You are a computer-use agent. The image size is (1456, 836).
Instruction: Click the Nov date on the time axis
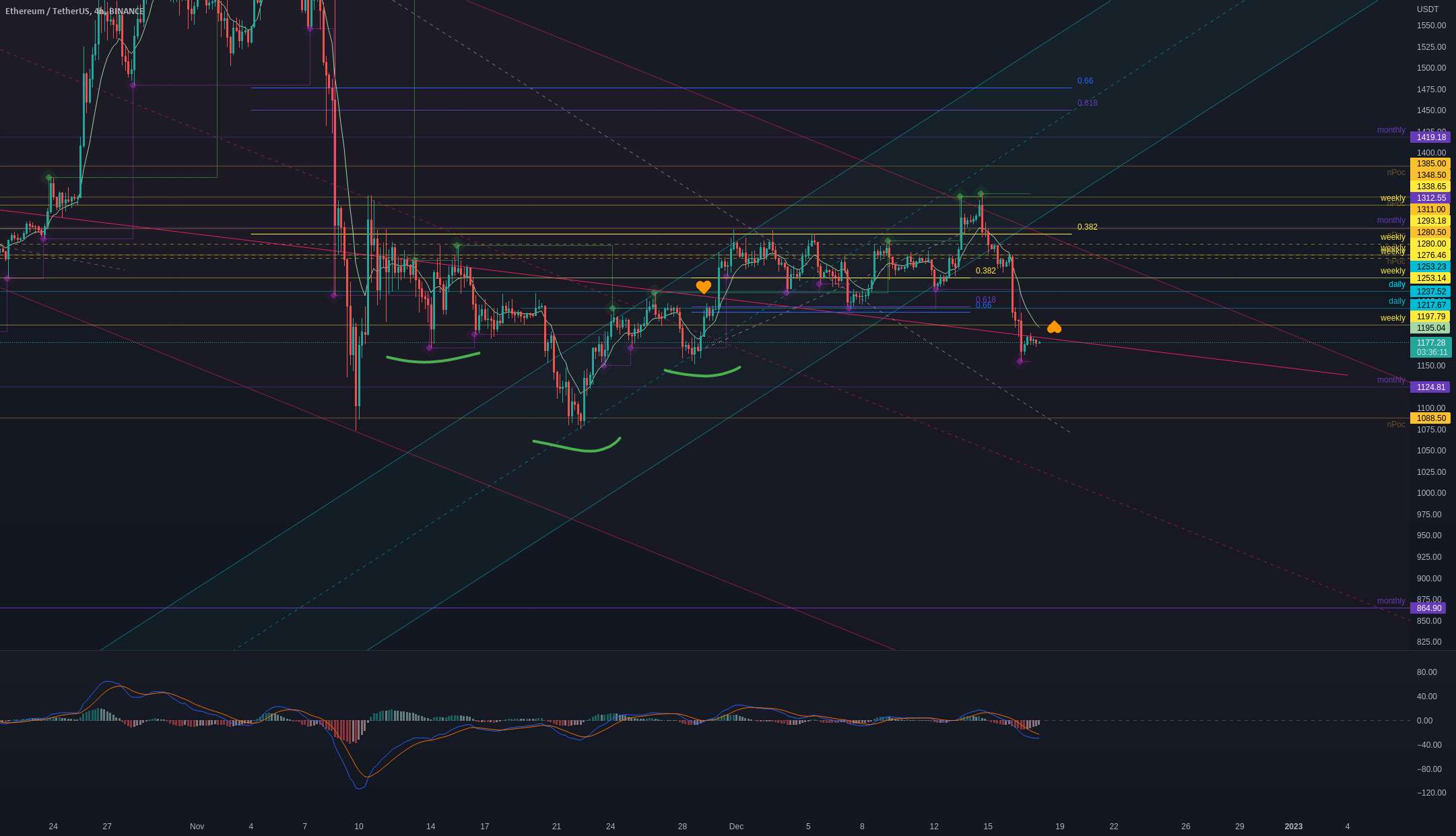pos(197,827)
